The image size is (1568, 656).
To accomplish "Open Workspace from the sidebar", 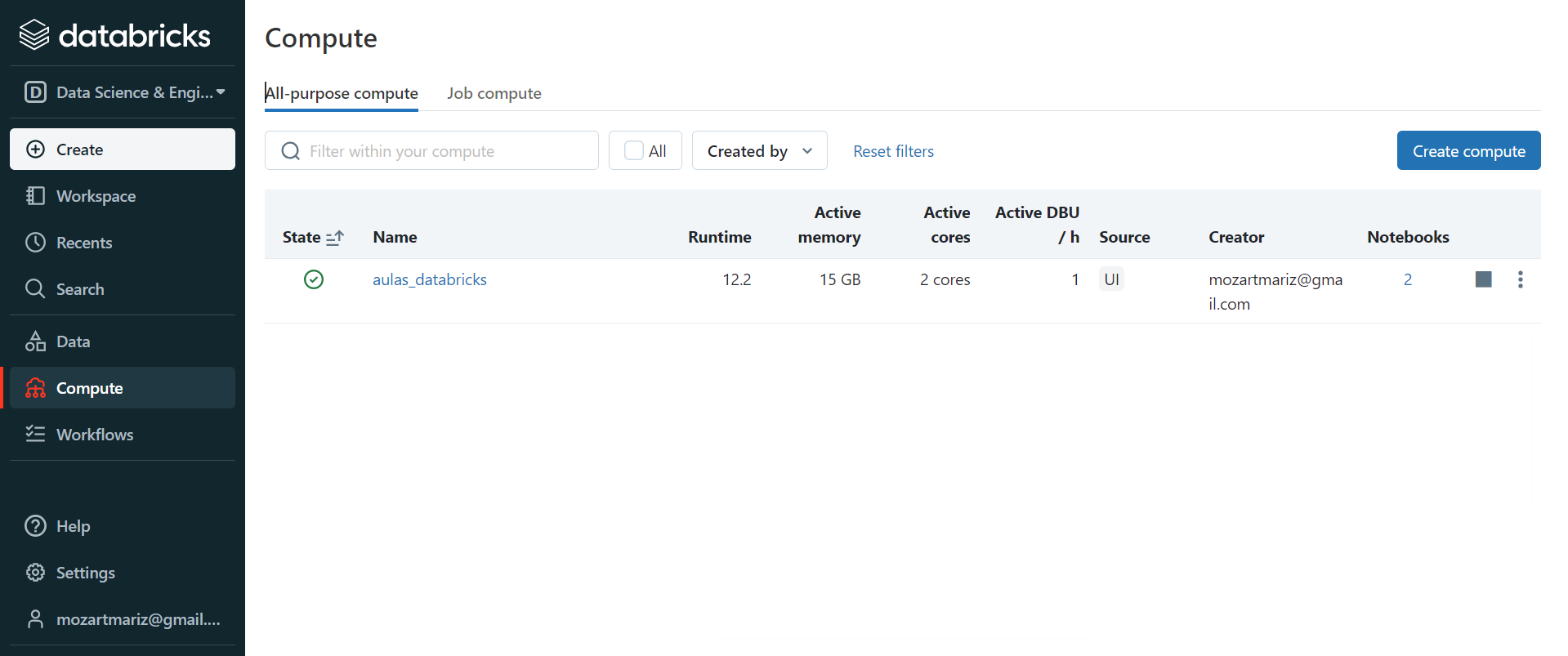I will [x=123, y=196].
